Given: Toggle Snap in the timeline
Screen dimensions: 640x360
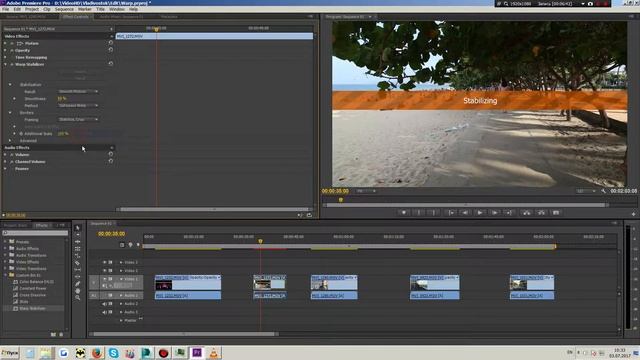Looking at the screenshot, I should coord(122,245).
